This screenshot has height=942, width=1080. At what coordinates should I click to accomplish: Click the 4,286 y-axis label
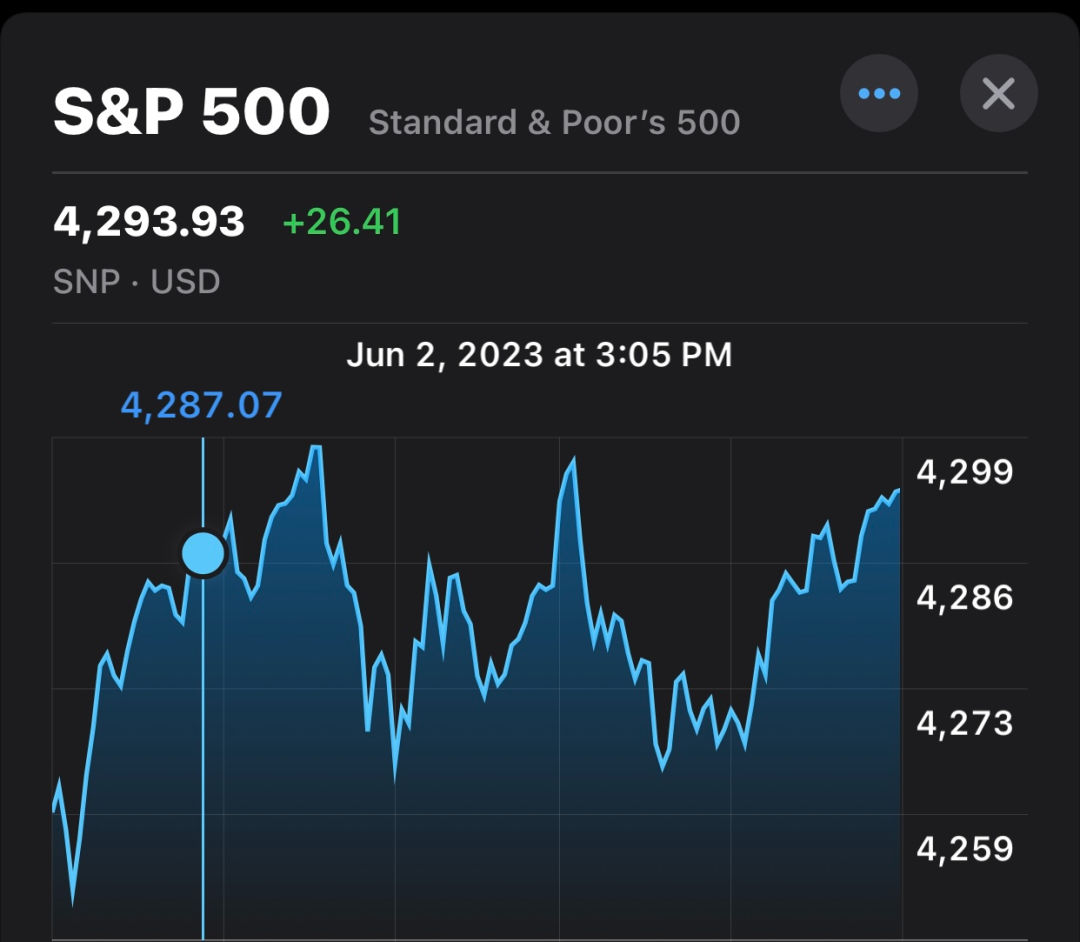click(x=964, y=598)
